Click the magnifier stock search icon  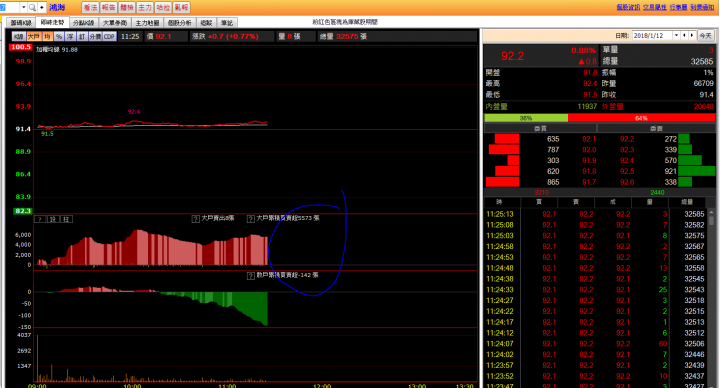click(x=32, y=7)
